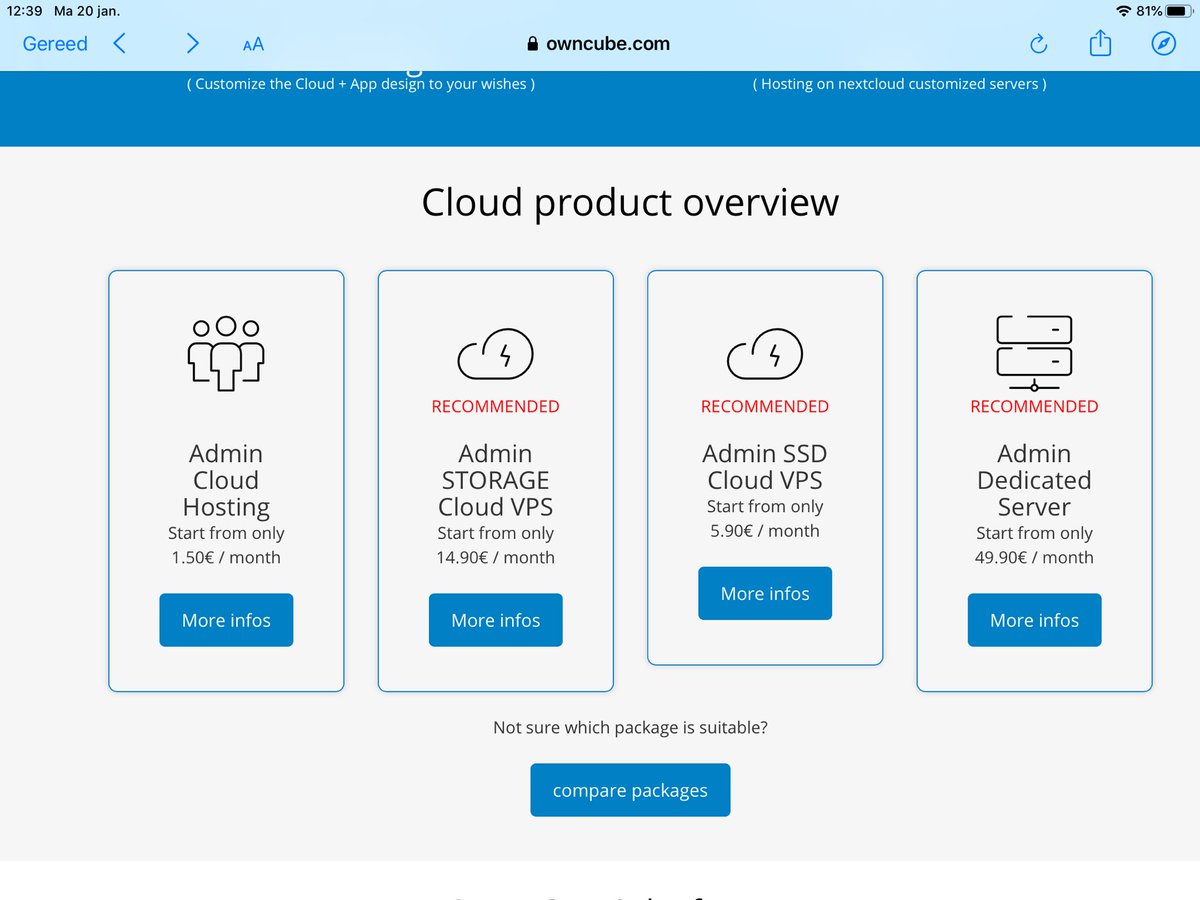
Task: Tap the Safari back arrow
Action: (119, 43)
